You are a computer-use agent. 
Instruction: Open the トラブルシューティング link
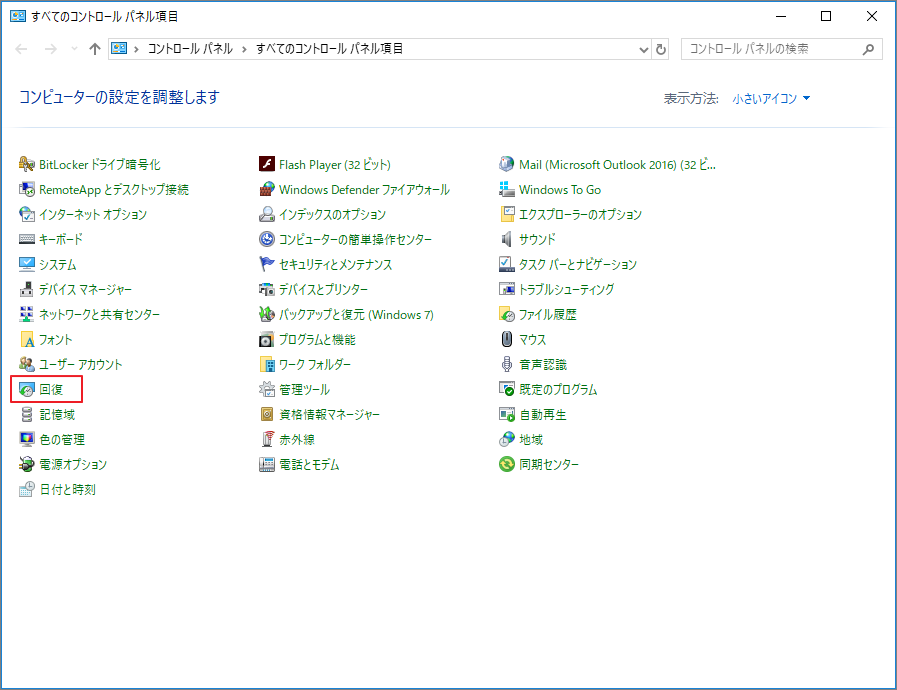(x=566, y=290)
